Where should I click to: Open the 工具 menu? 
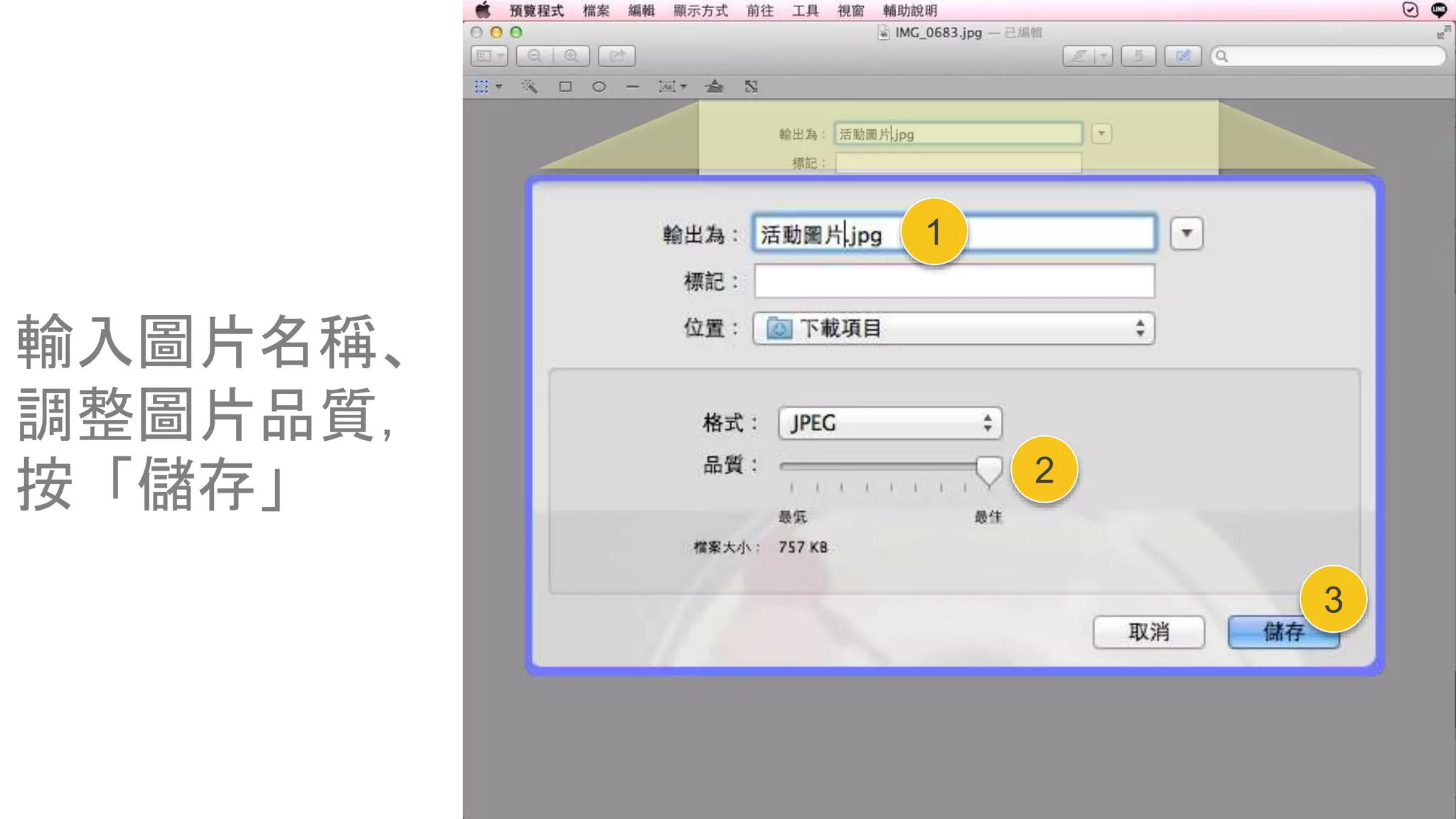tap(805, 11)
